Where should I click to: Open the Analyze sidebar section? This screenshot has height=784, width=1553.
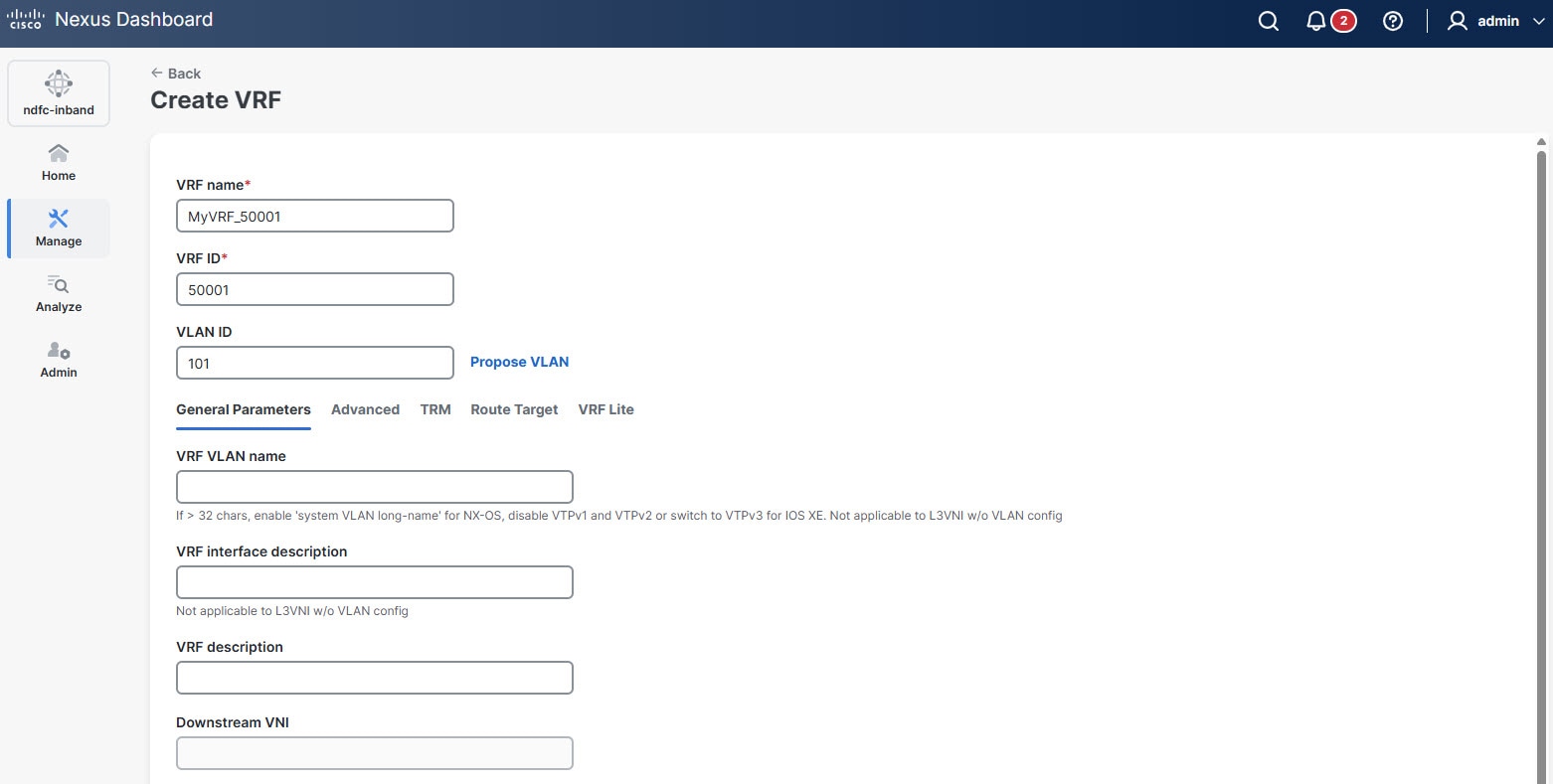tap(59, 294)
